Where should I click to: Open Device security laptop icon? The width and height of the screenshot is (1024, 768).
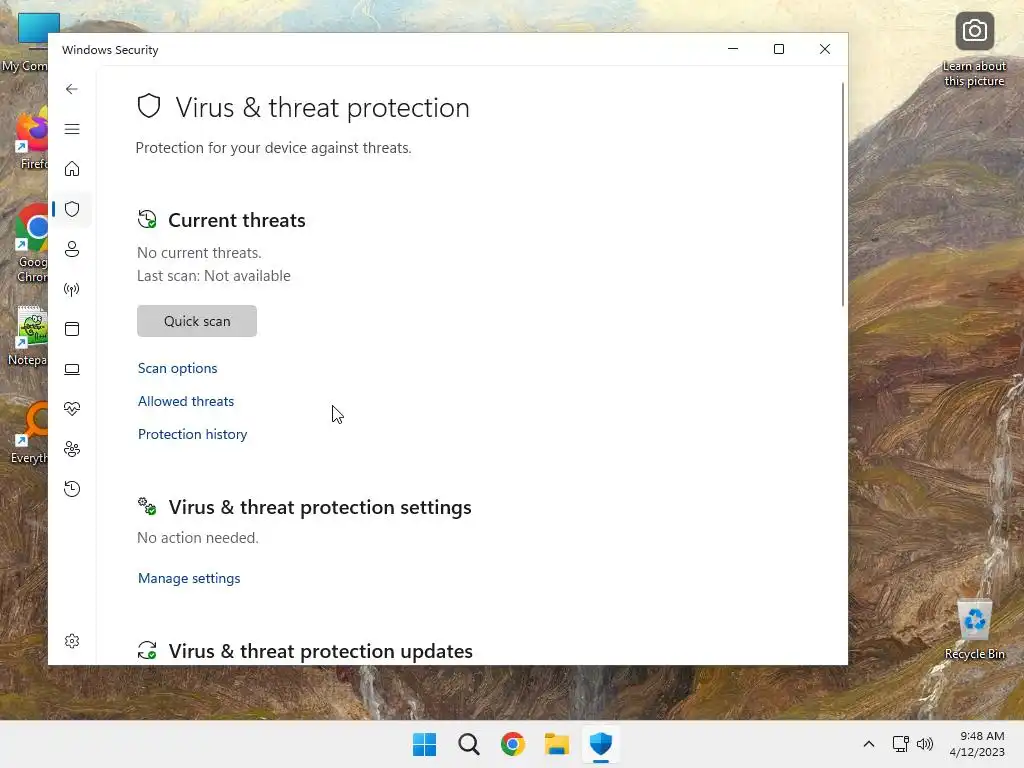pos(72,370)
